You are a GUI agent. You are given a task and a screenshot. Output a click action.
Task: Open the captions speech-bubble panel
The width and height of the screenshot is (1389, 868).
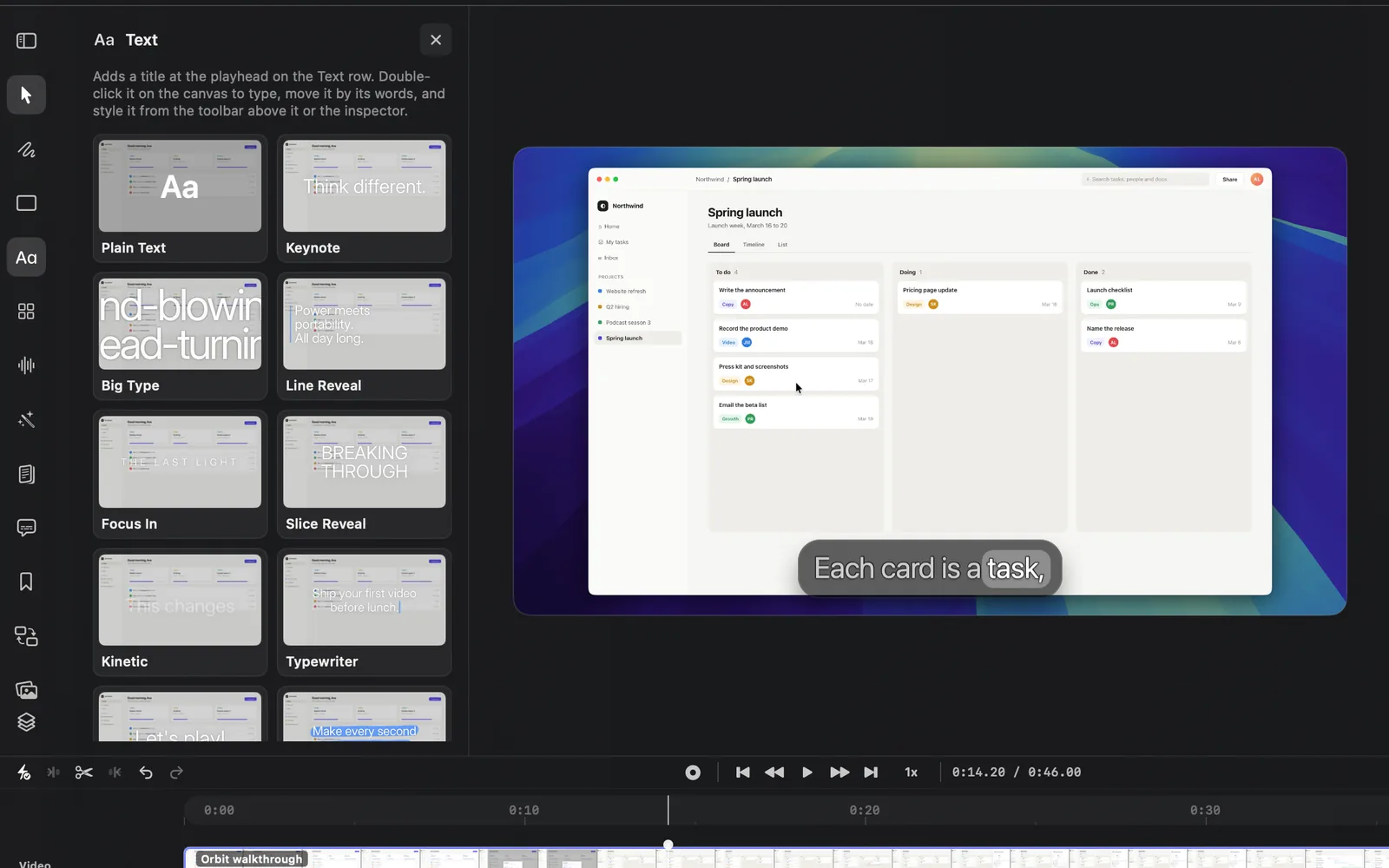click(26, 528)
